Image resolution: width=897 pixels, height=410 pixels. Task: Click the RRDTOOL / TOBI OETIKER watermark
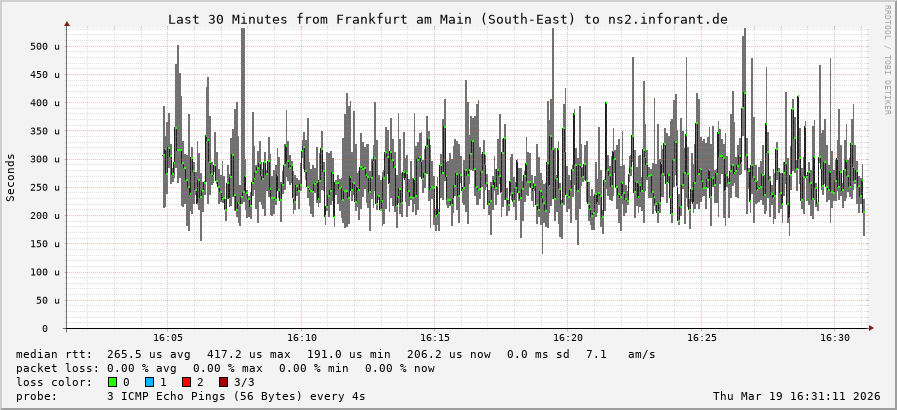(887, 59)
